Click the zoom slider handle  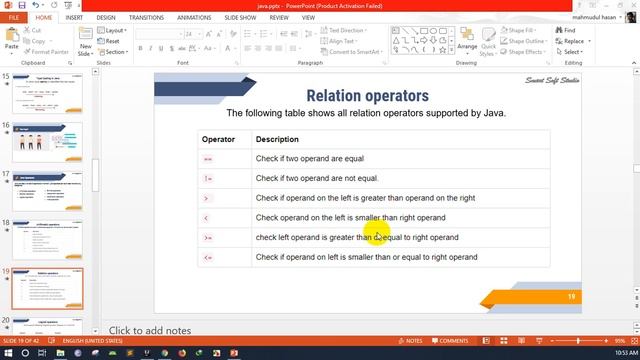coord(578,341)
